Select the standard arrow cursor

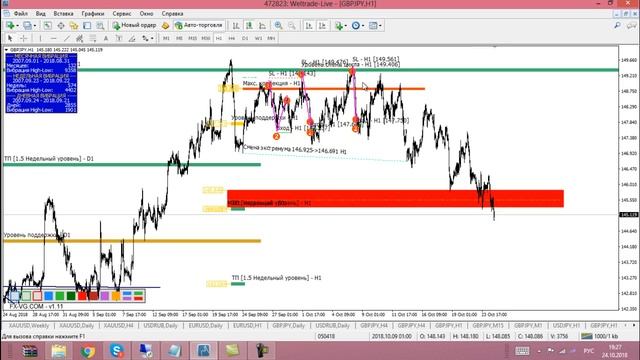click(10, 38)
